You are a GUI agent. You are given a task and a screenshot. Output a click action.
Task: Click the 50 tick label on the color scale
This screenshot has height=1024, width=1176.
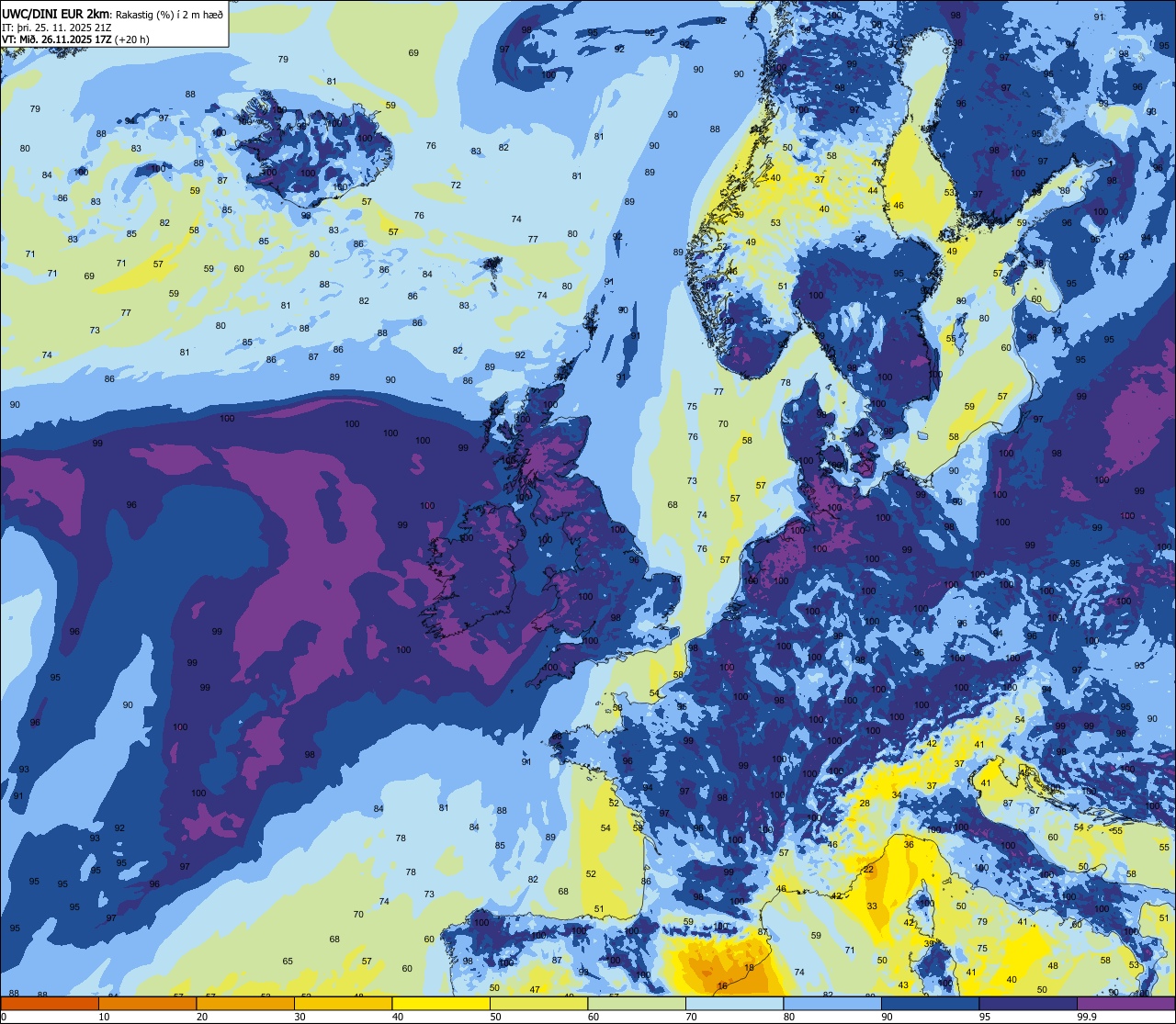495,1017
